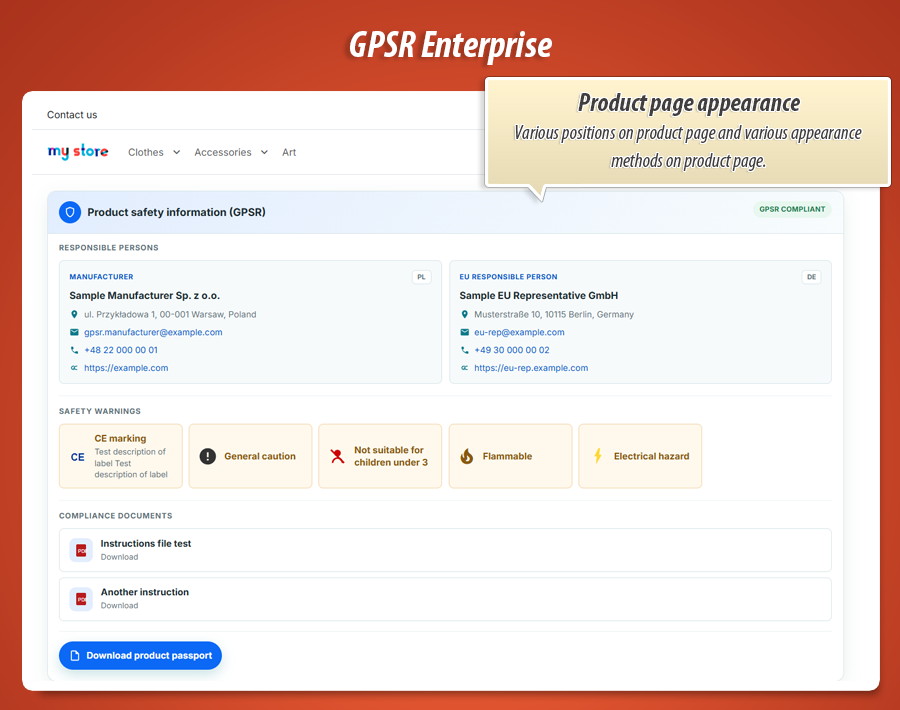
Task: Click the MANUFACTURER card label
Action: (101, 277)
